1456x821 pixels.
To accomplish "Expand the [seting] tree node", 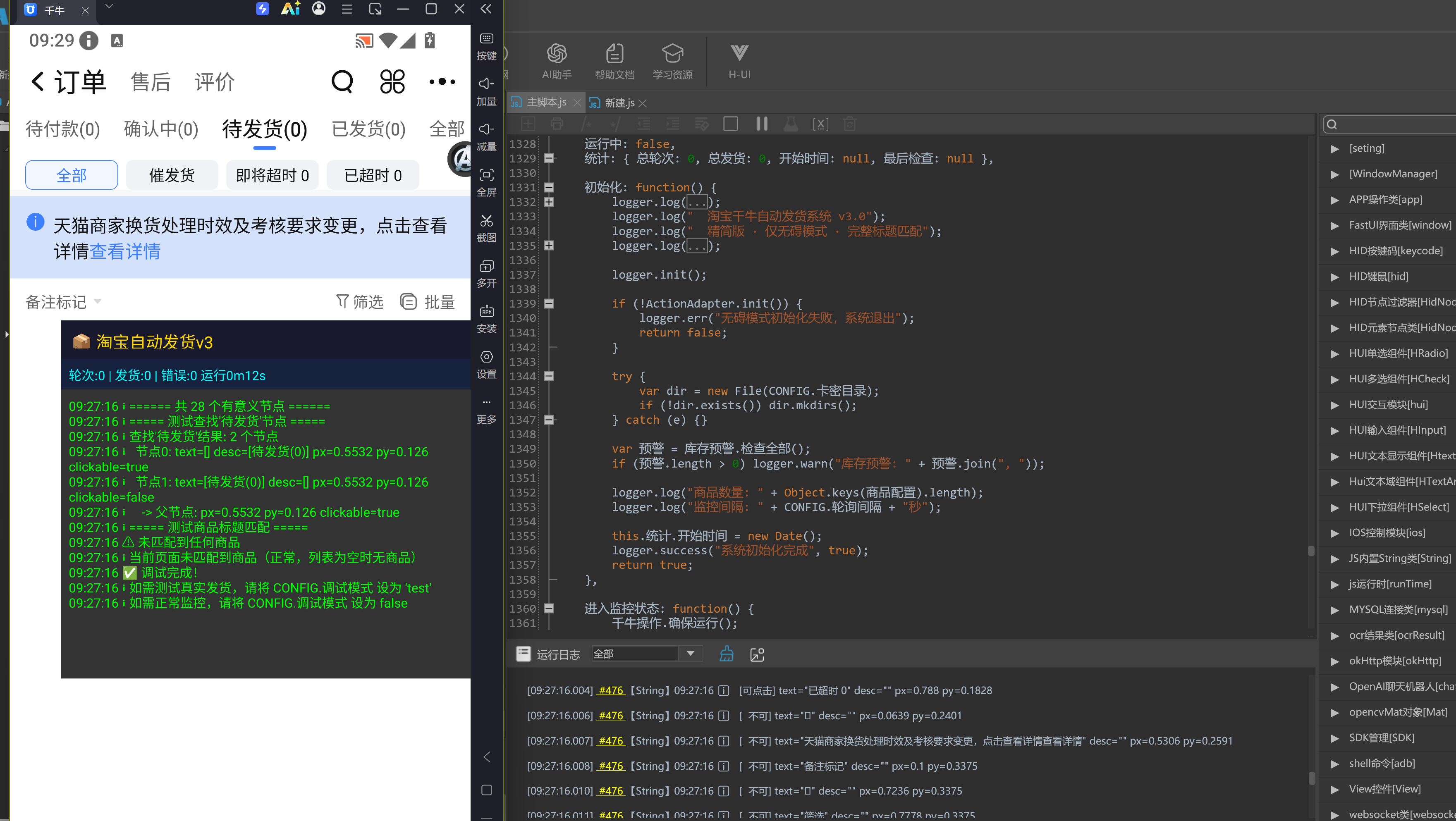I will [x=1335, y=148].
